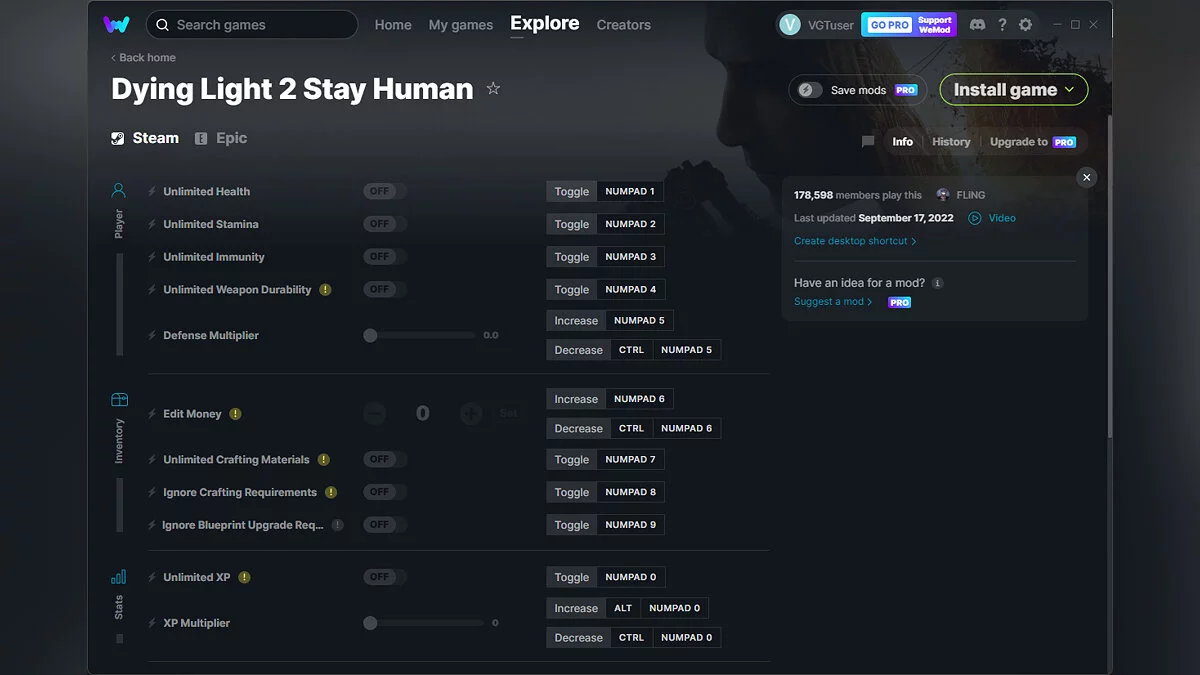Open help via question mark icon

pos(1002,24)
